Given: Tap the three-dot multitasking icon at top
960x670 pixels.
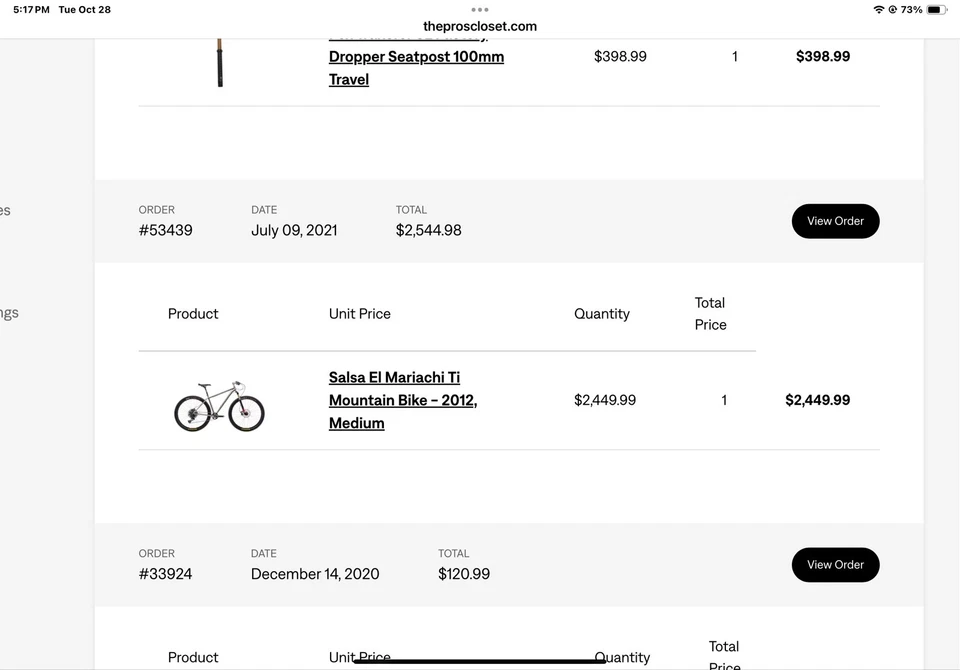Looking at the screenshot, I should click(x=480, y=10).
